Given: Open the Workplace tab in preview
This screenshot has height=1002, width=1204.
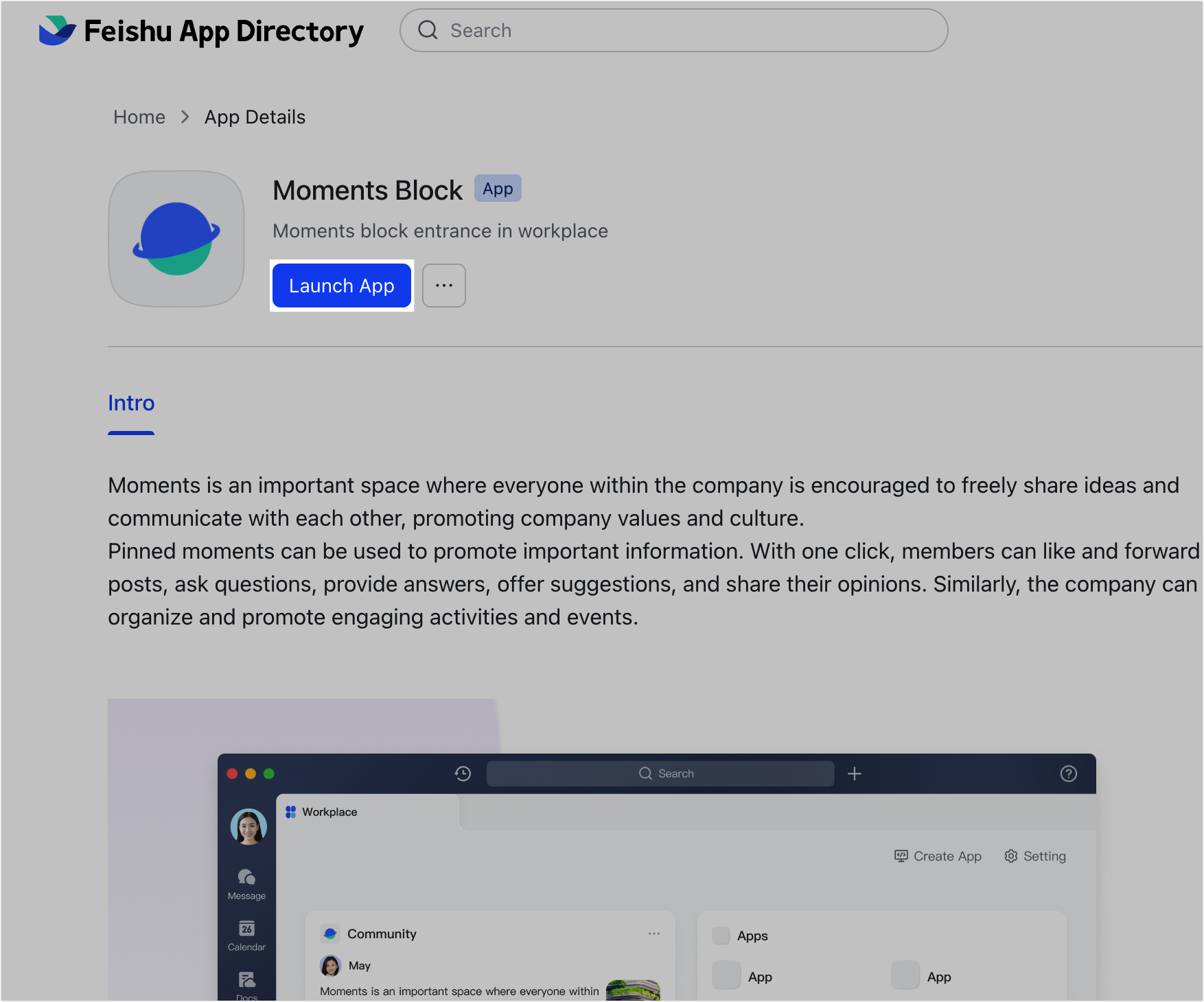Looking at the screenshot, I should coord(369,812).
